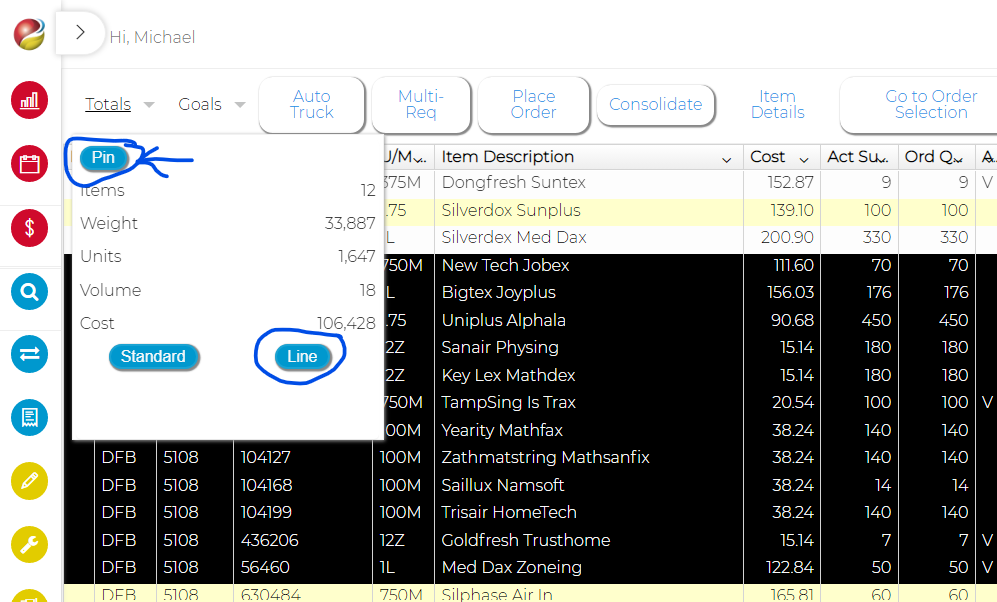Viewport: 997px width, 602px height.
Task: Click the blue transfer arrows icon
Action: 29,353
